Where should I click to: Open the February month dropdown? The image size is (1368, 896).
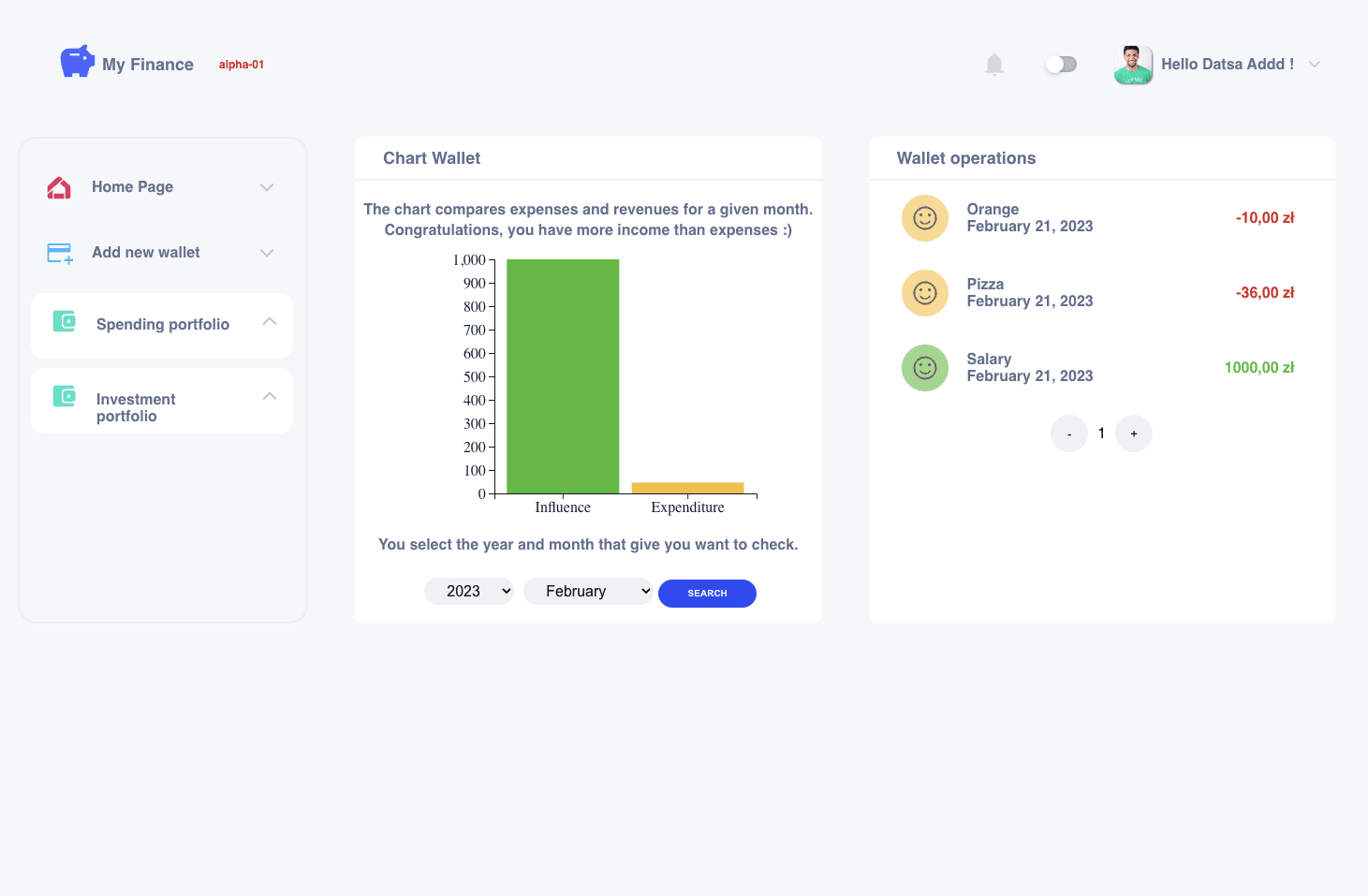click(x=587, y=592)
